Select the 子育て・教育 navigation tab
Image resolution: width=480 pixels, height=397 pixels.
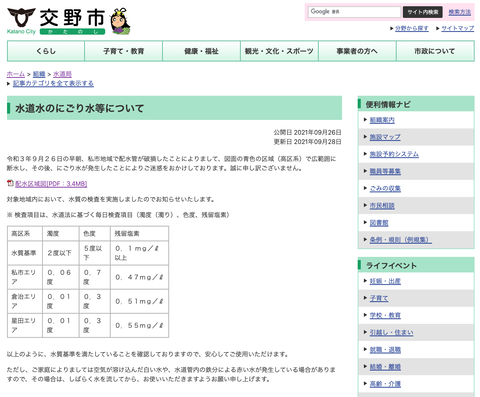[x=124, y=51]
